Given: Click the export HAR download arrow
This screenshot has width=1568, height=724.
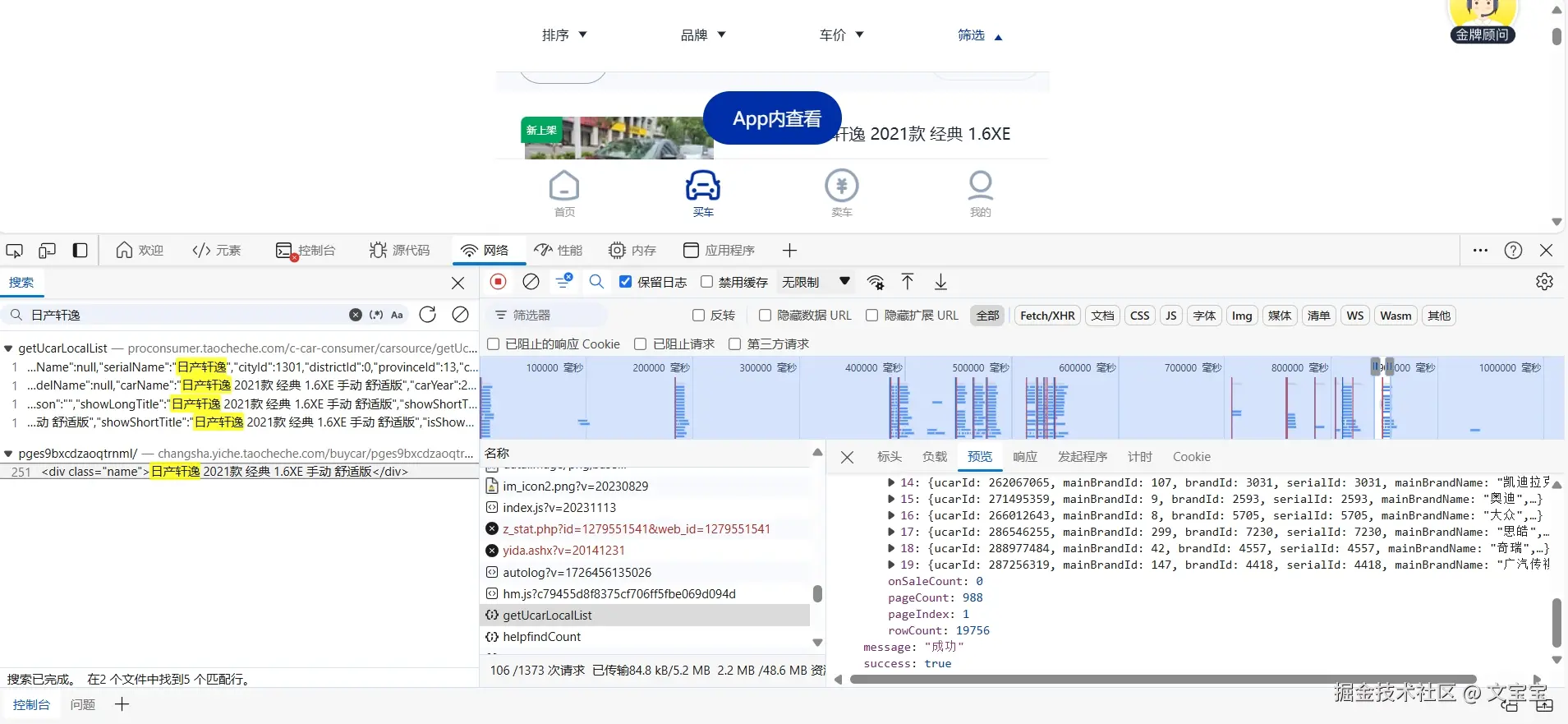Looking at the screenshot, I should 940,282.
